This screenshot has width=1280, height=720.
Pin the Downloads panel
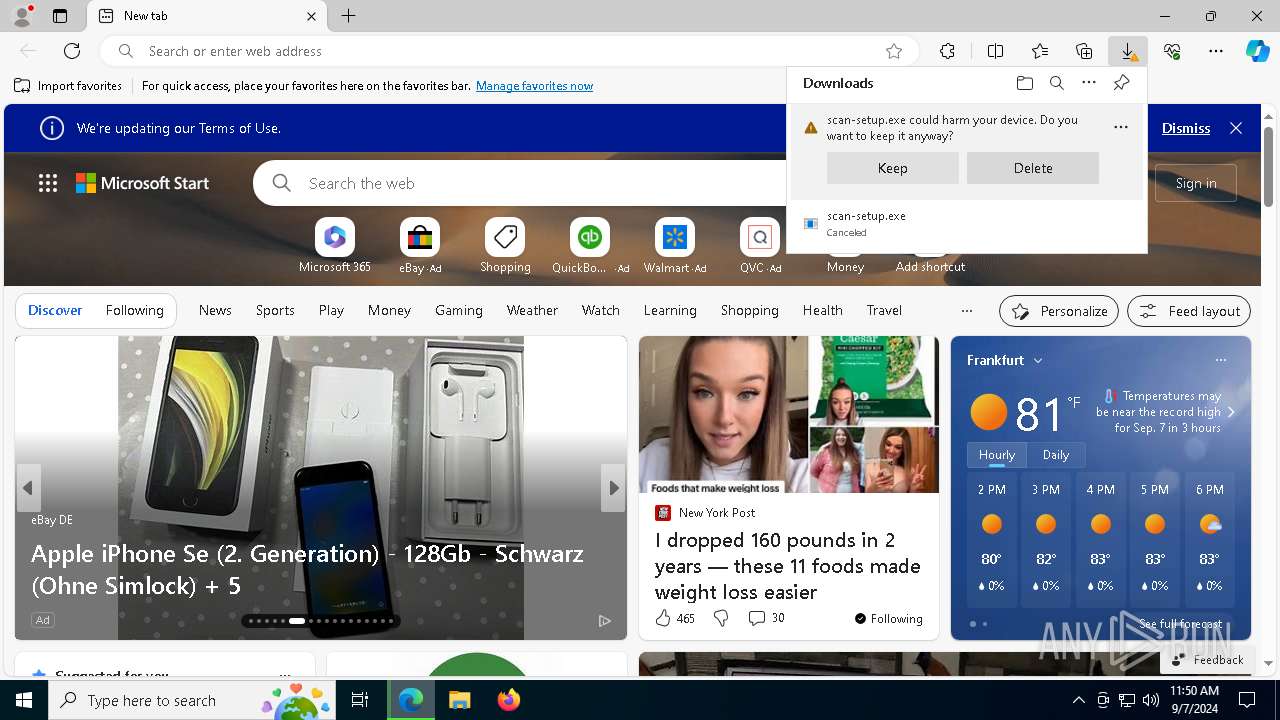1121,83
